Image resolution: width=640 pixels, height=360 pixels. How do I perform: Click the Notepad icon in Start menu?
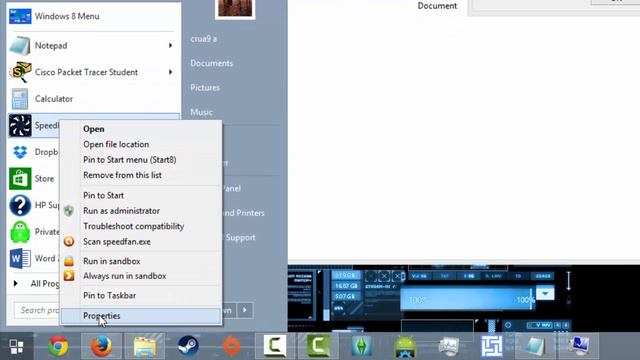pyautogui.click(x=20, y=45)
